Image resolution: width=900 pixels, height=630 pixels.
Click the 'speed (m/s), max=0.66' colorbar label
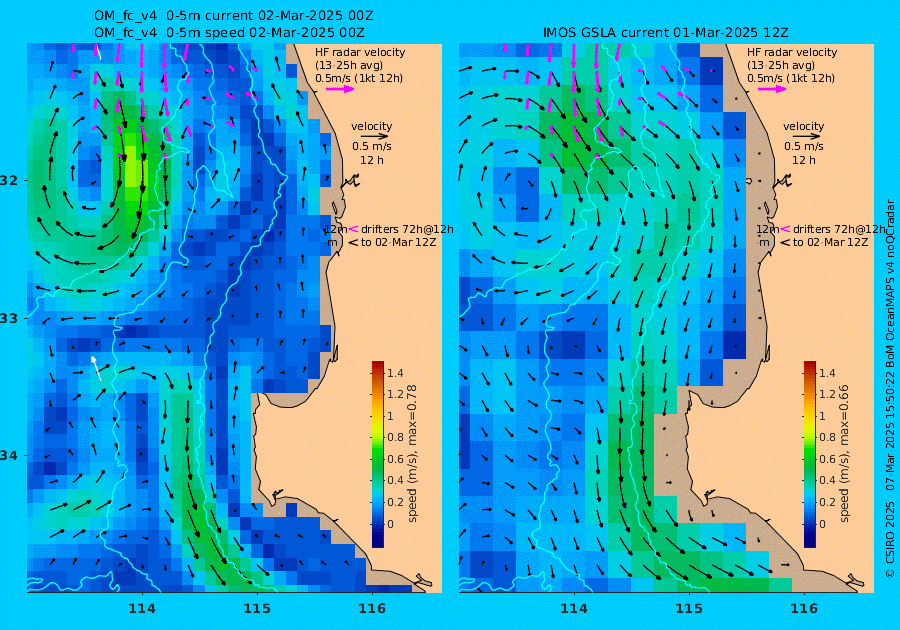point(844,453)
